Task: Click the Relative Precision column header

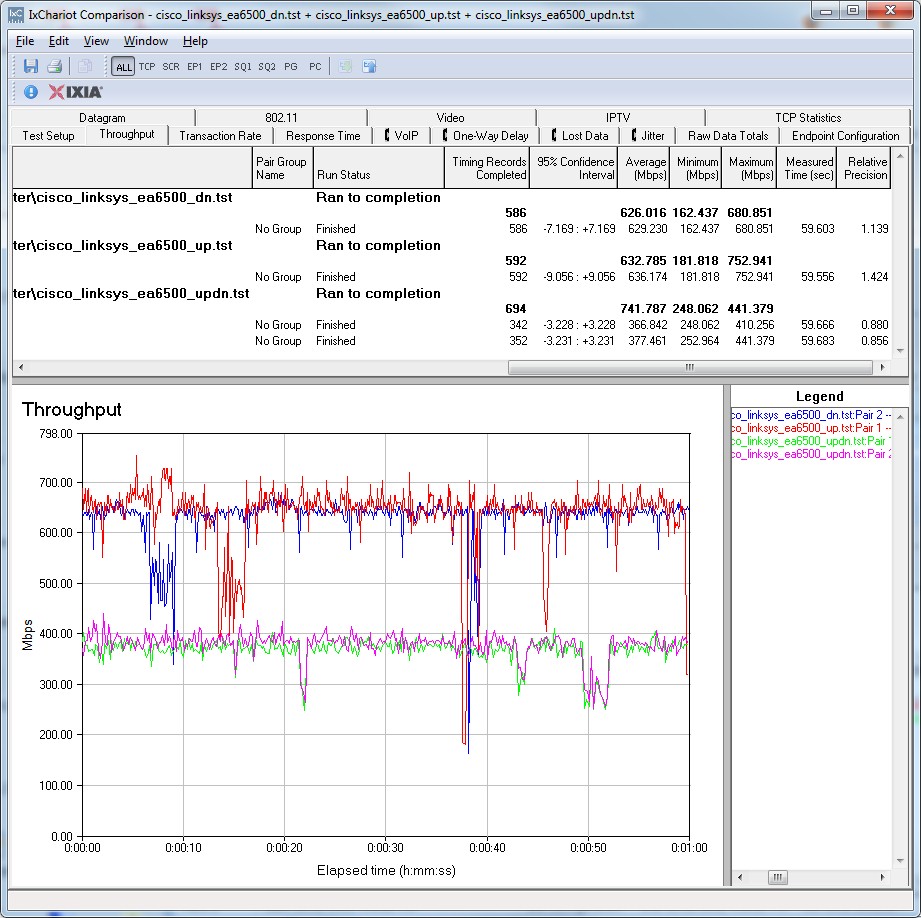Action: (x=863, y=168)
